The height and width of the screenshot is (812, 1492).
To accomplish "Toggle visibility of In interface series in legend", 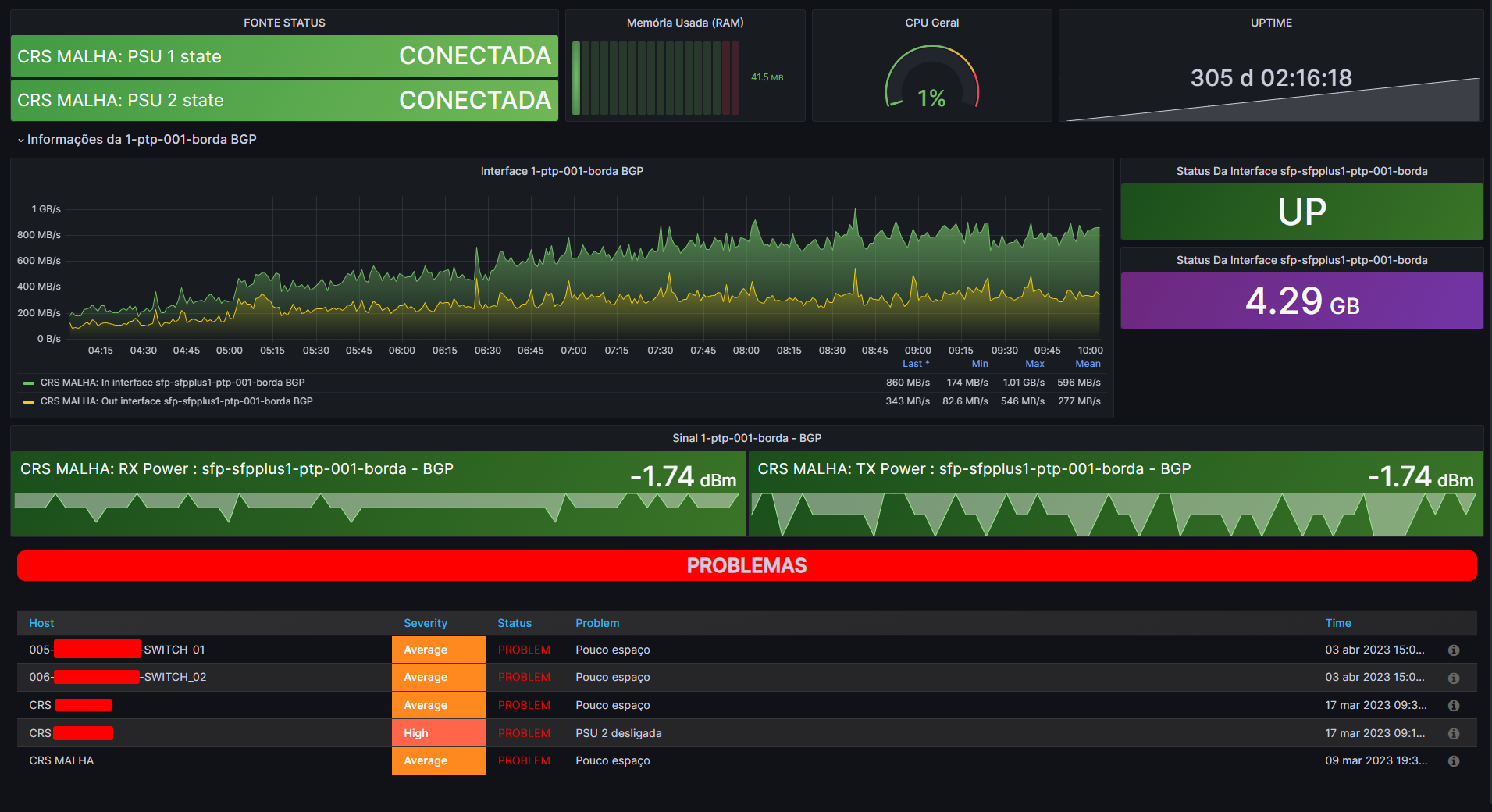I will click(x=173, y=383).
